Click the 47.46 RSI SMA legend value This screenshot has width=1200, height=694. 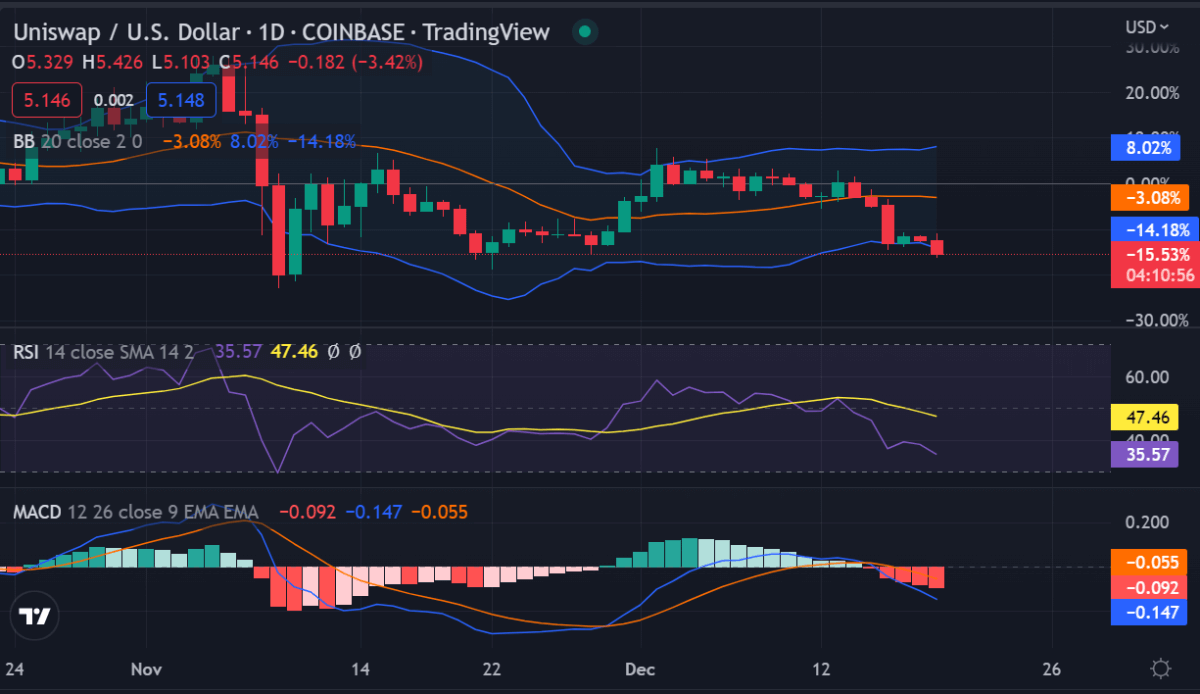[x=293, y=352]
